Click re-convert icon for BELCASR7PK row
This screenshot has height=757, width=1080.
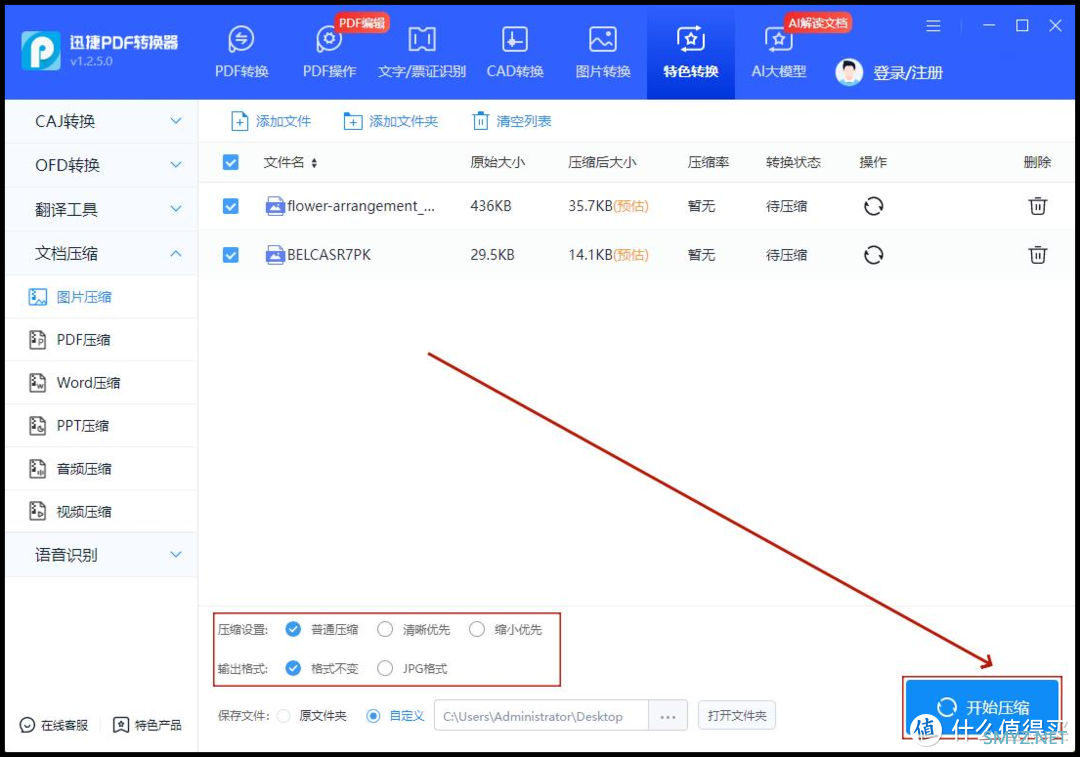coord(873,255)
